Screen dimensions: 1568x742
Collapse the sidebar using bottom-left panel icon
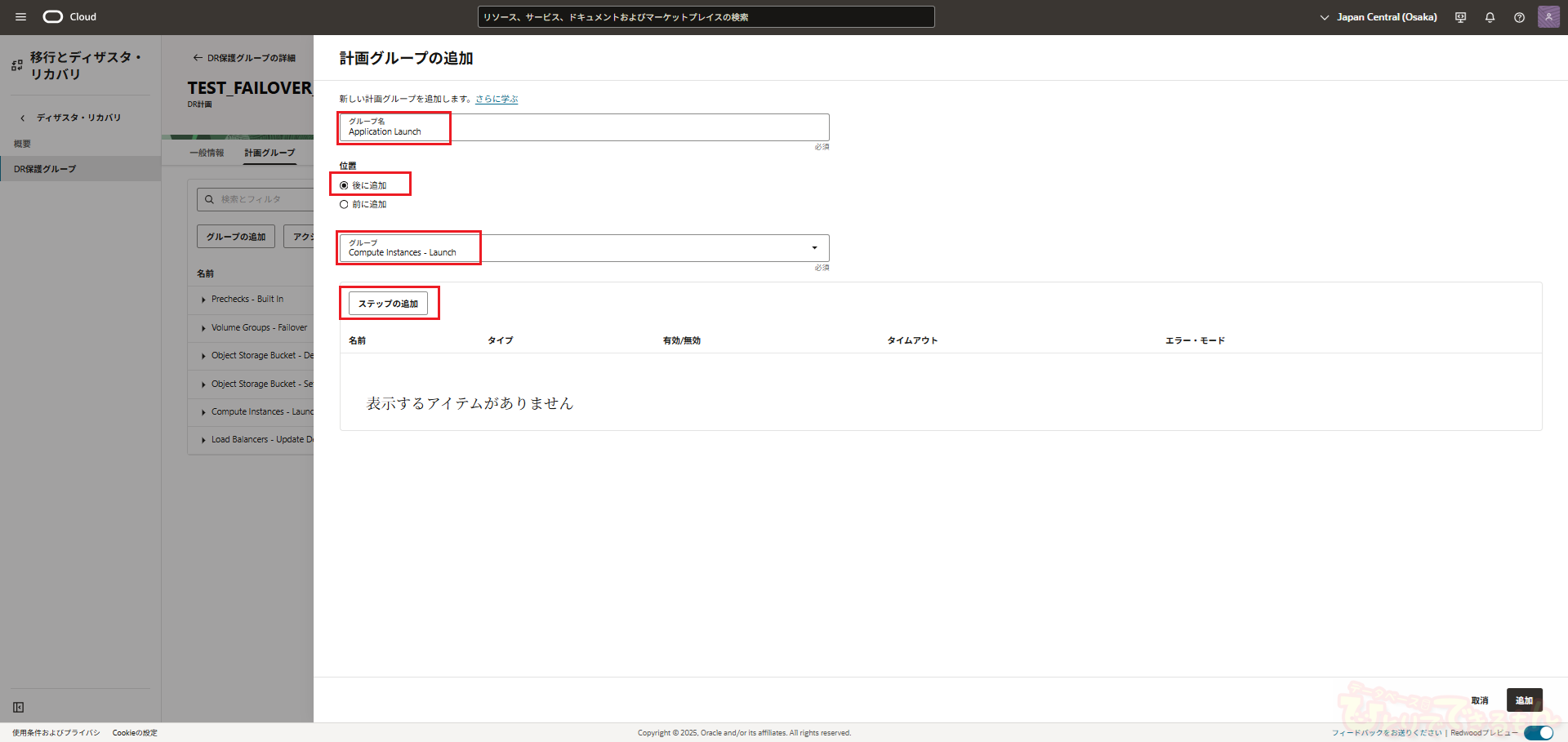pos(18,707)
